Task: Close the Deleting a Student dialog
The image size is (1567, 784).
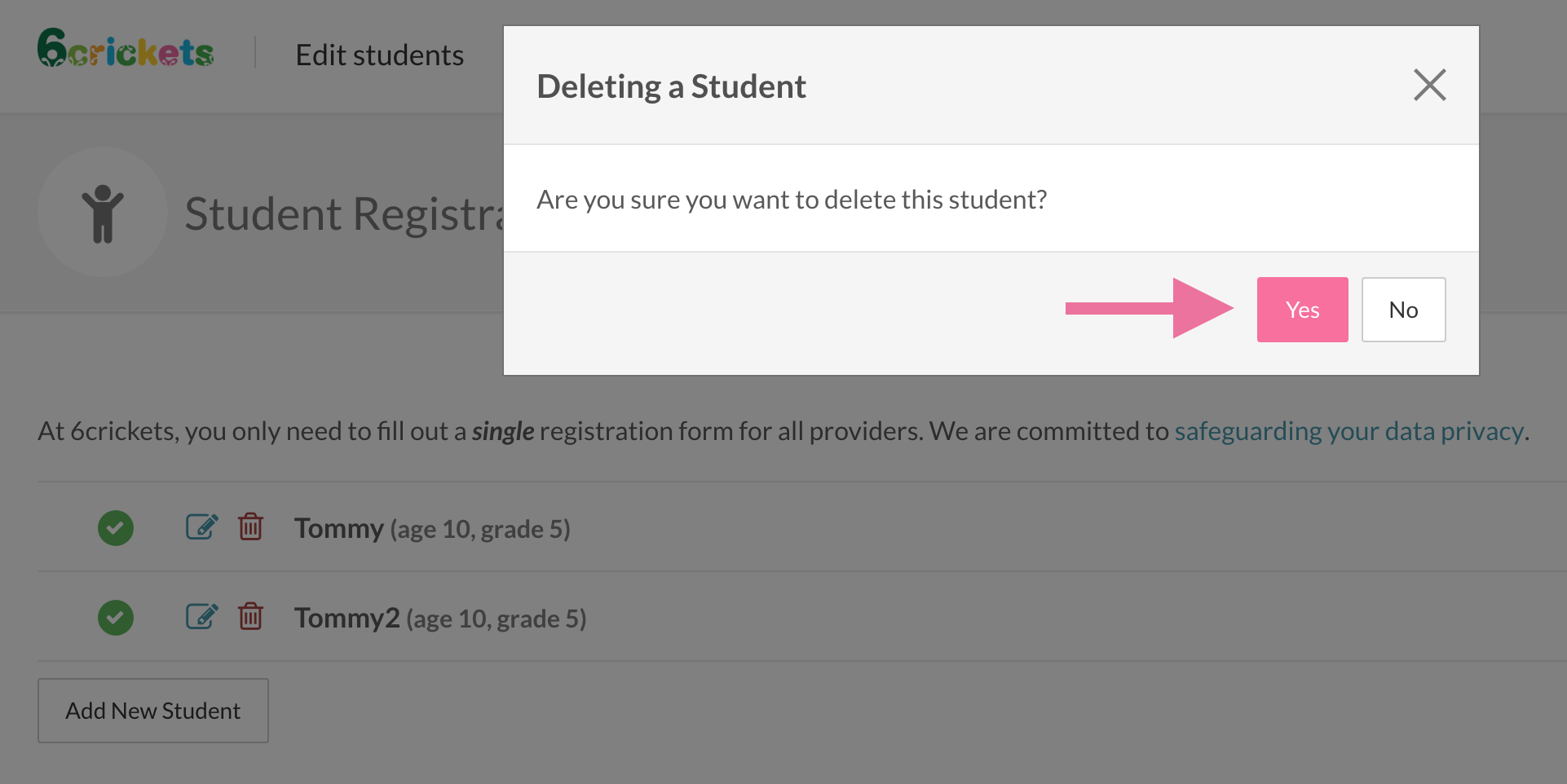Action: (x=1429, y=85)
